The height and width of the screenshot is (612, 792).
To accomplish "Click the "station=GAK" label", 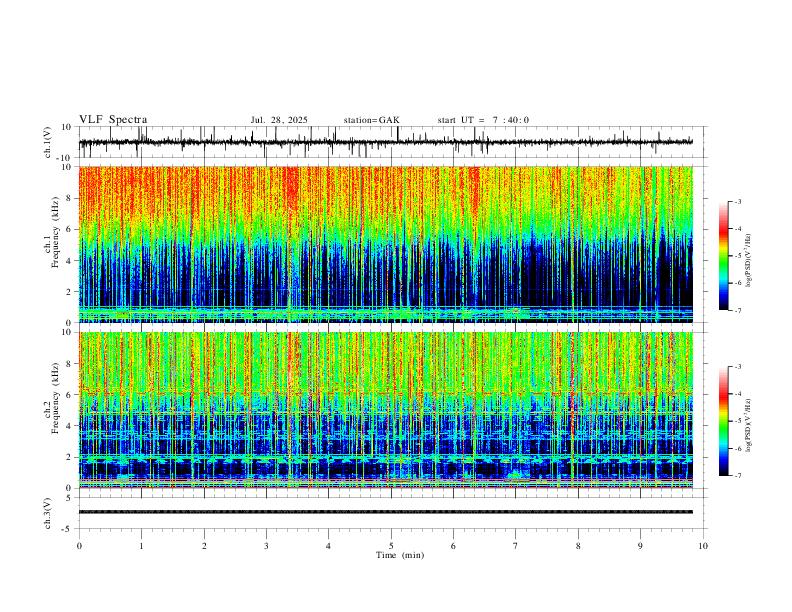I will point(372,120).
